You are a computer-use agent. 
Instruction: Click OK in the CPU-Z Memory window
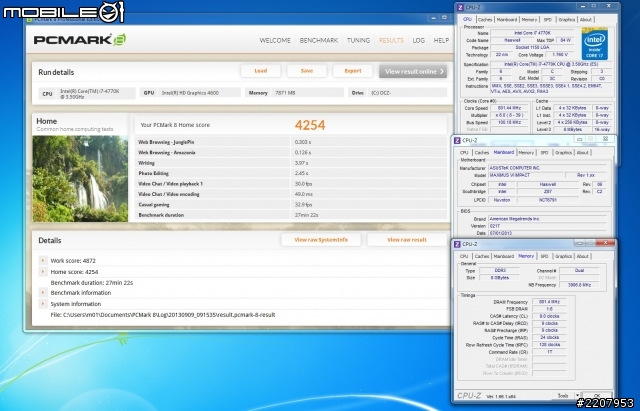tap(596, 396)
